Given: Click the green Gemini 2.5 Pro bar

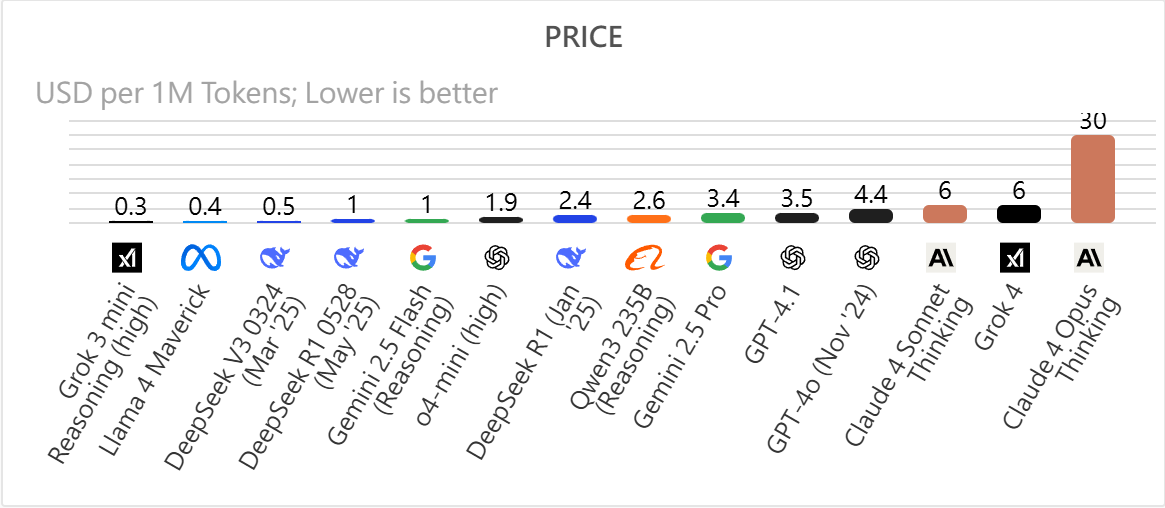Looking at the screenshot, I should tap(723, 218).
